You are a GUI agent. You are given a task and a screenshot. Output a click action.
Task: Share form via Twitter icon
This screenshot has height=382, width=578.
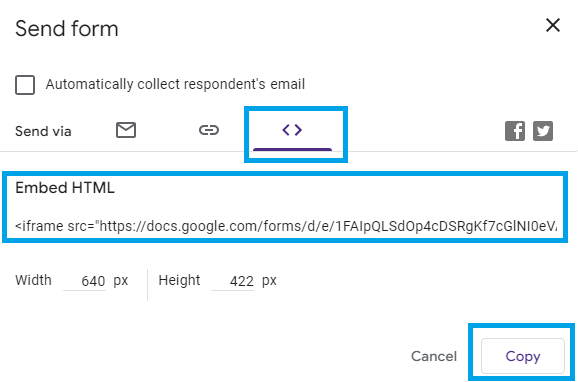tap(543, 131)
